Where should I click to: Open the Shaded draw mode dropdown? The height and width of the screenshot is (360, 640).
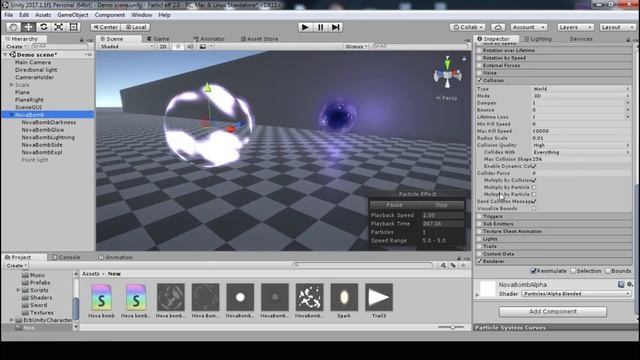click(126, 47)
